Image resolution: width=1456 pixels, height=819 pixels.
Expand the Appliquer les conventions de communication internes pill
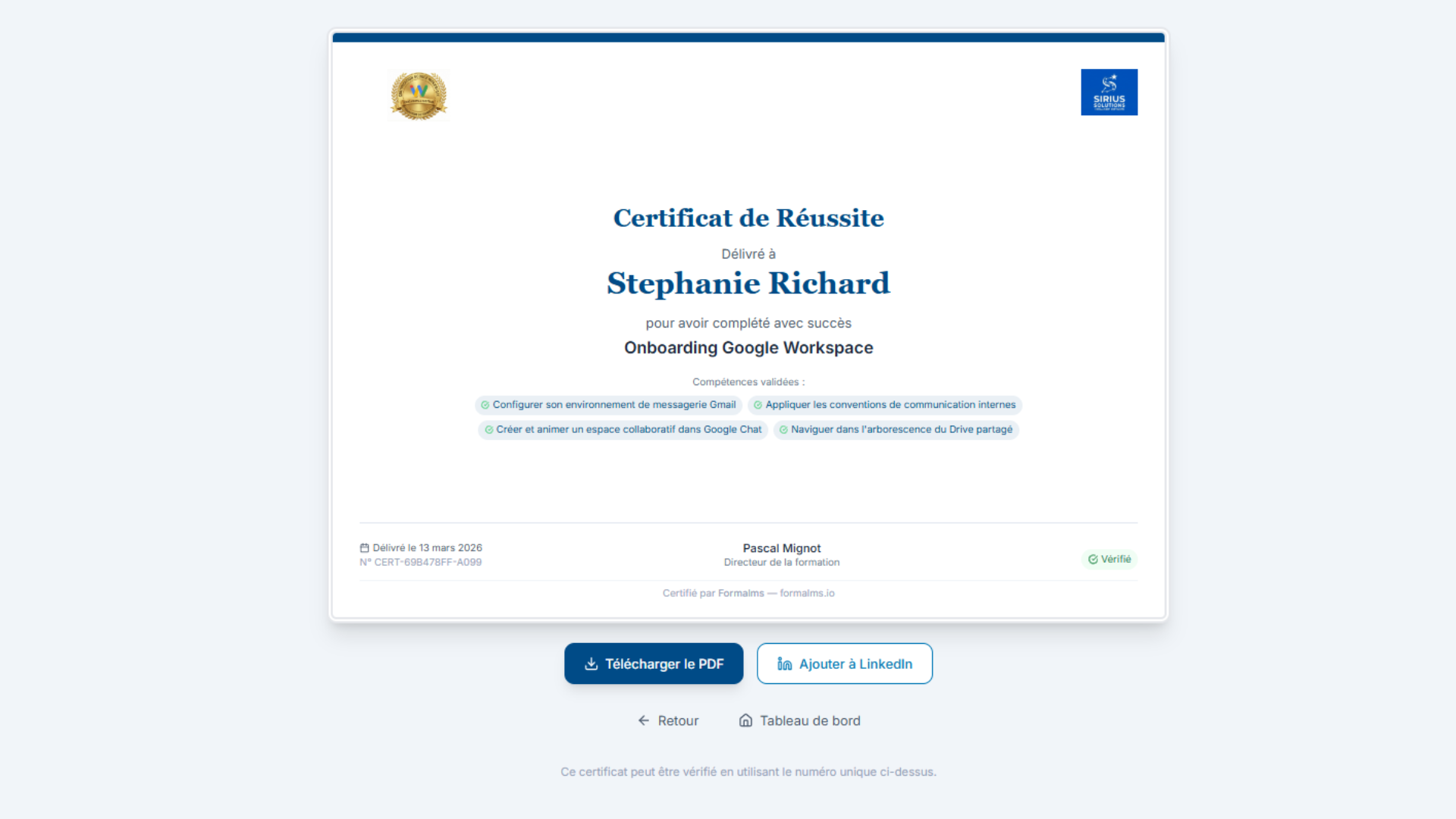pyautogui.click(x=885, y=405)
